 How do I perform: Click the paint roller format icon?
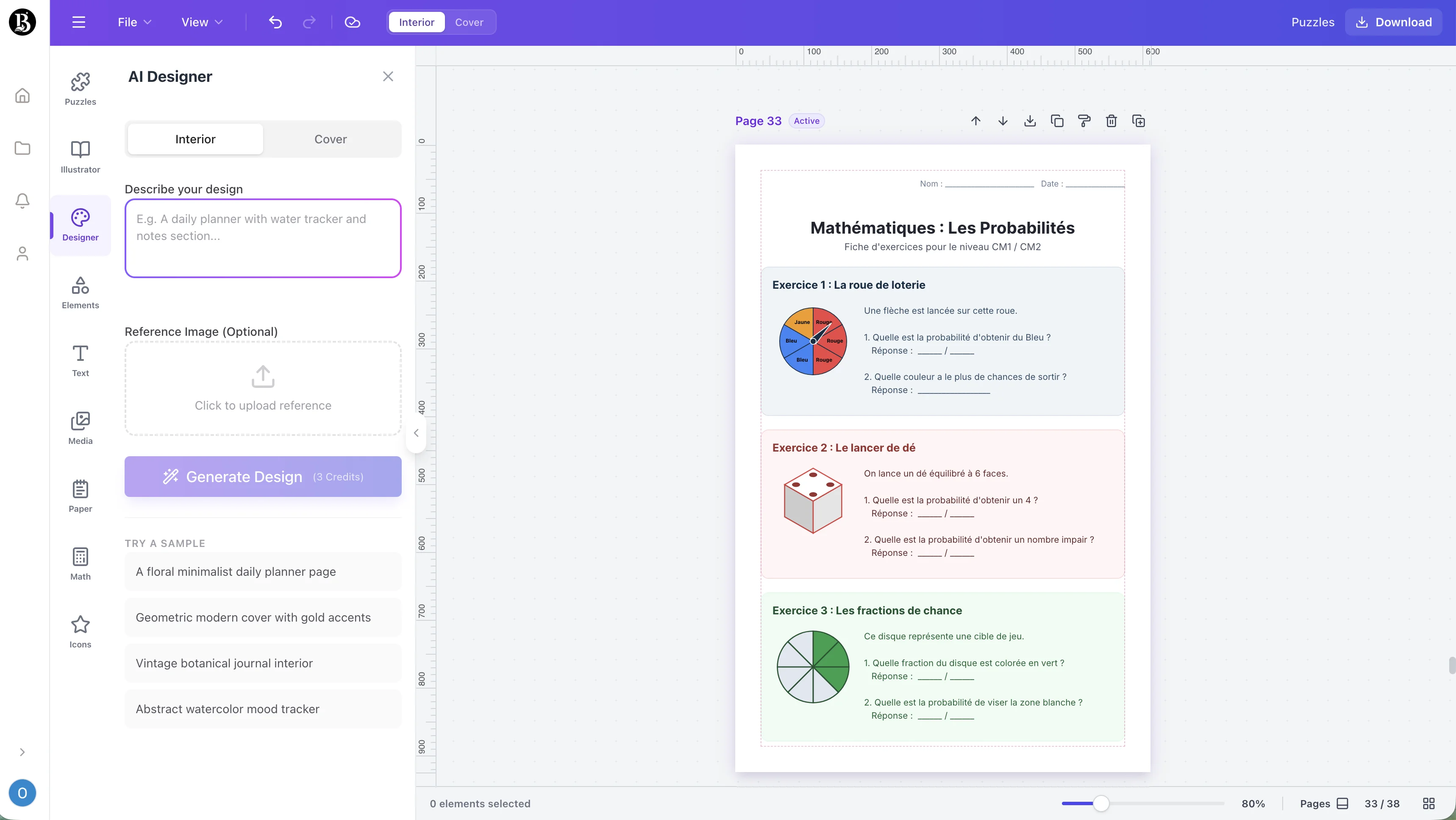[x=1084, y=121]
